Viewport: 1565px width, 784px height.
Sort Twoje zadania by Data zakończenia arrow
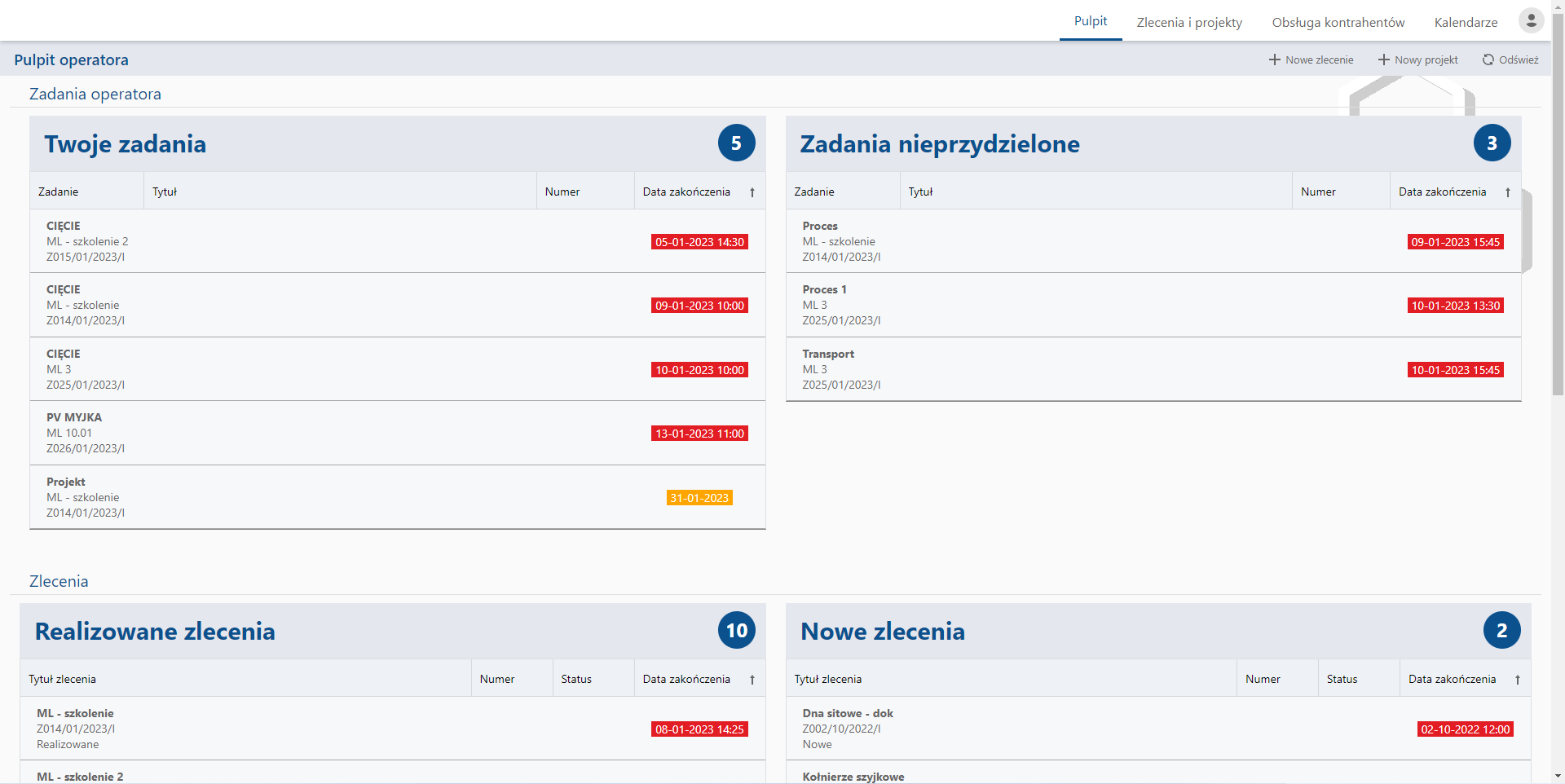pyautogui.click(x=752, y=192)
